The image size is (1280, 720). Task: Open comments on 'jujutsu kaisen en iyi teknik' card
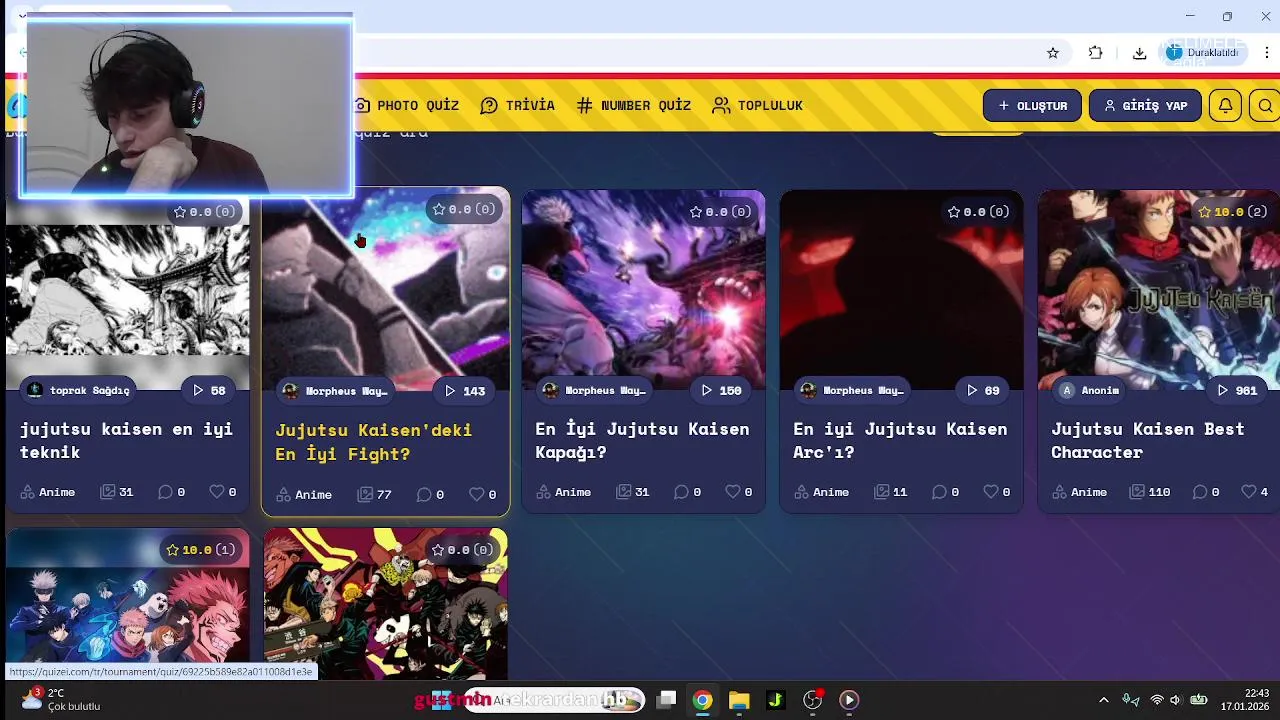click(172, 492)
